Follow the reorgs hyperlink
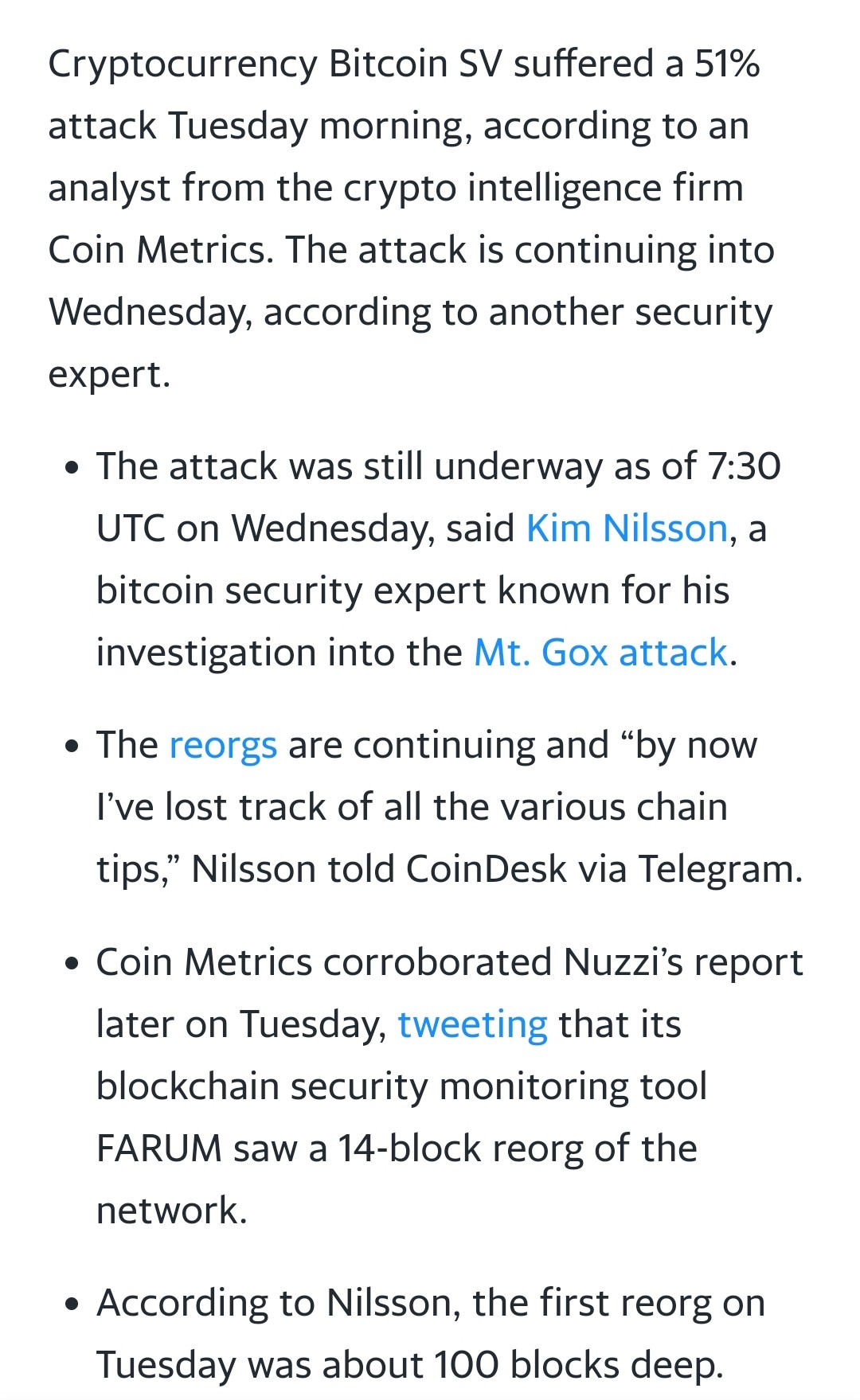This screenshot has width=860, height=1400. coord(223,747)
